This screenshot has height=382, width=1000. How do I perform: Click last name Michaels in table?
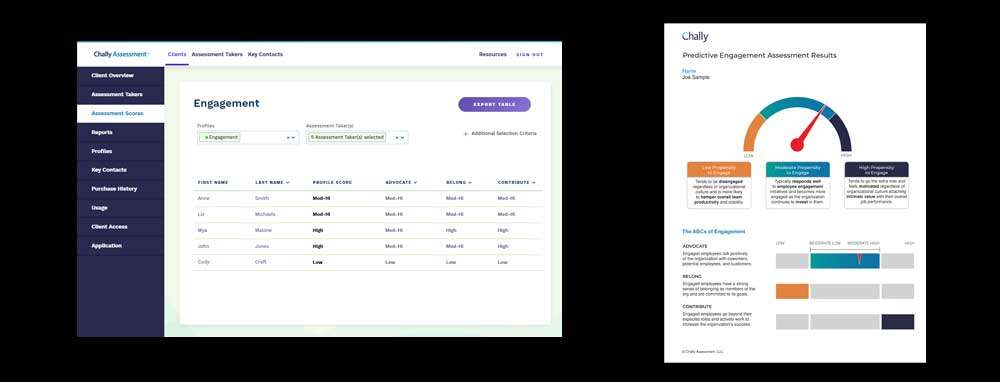(x=265, y=214)
